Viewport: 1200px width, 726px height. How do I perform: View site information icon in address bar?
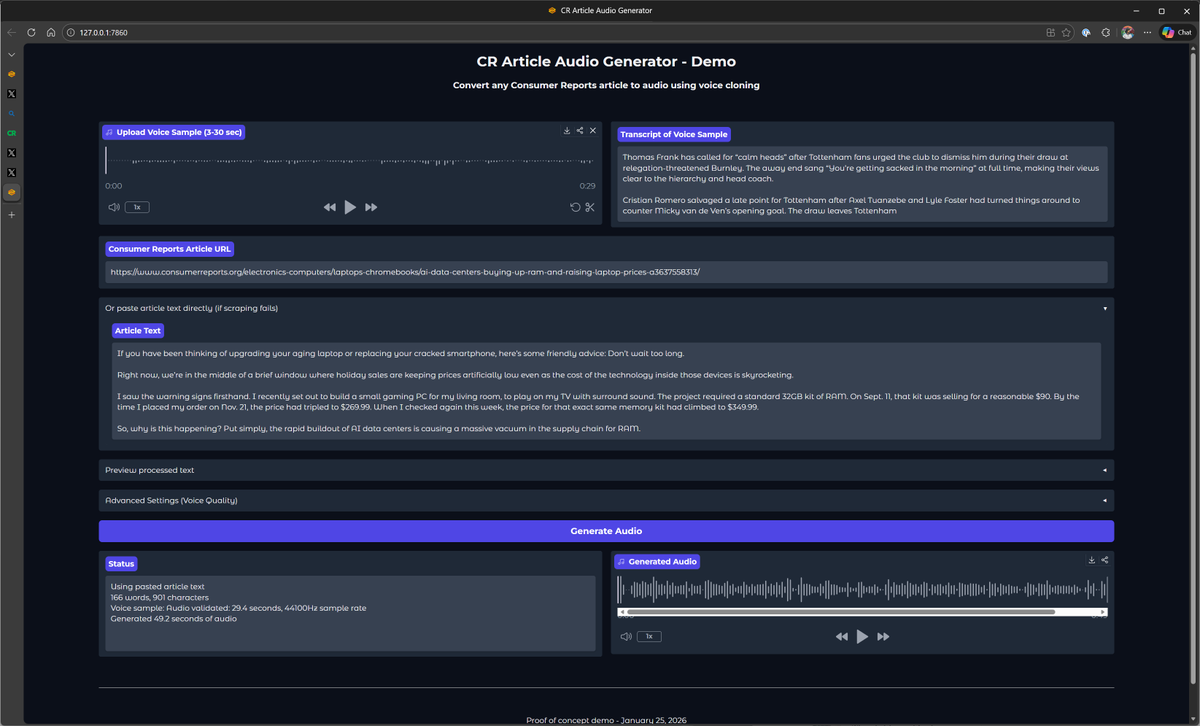click(x=71, y=32)
